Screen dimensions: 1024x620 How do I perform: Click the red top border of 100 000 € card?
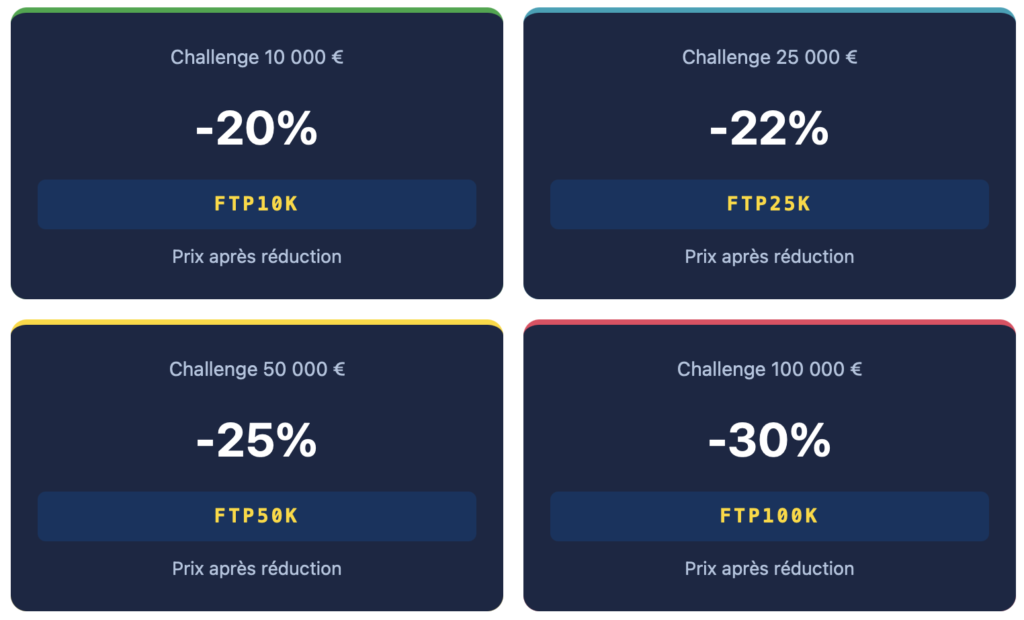pyautogui.click(x=769, y=322)
